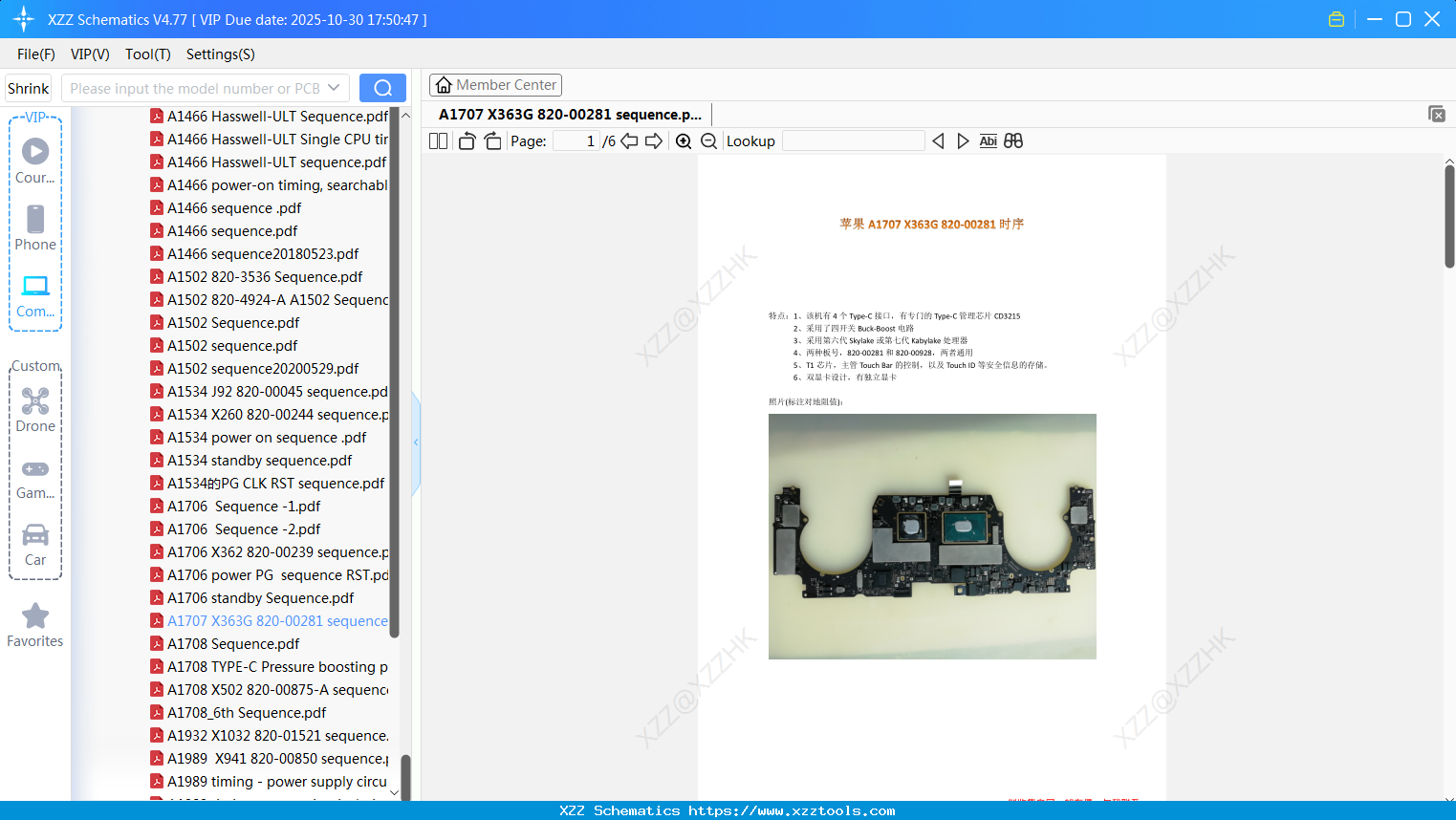Screen dimensions: 1456x820
Task: Click the file list scroll up arrow
Action: (405, 115)
